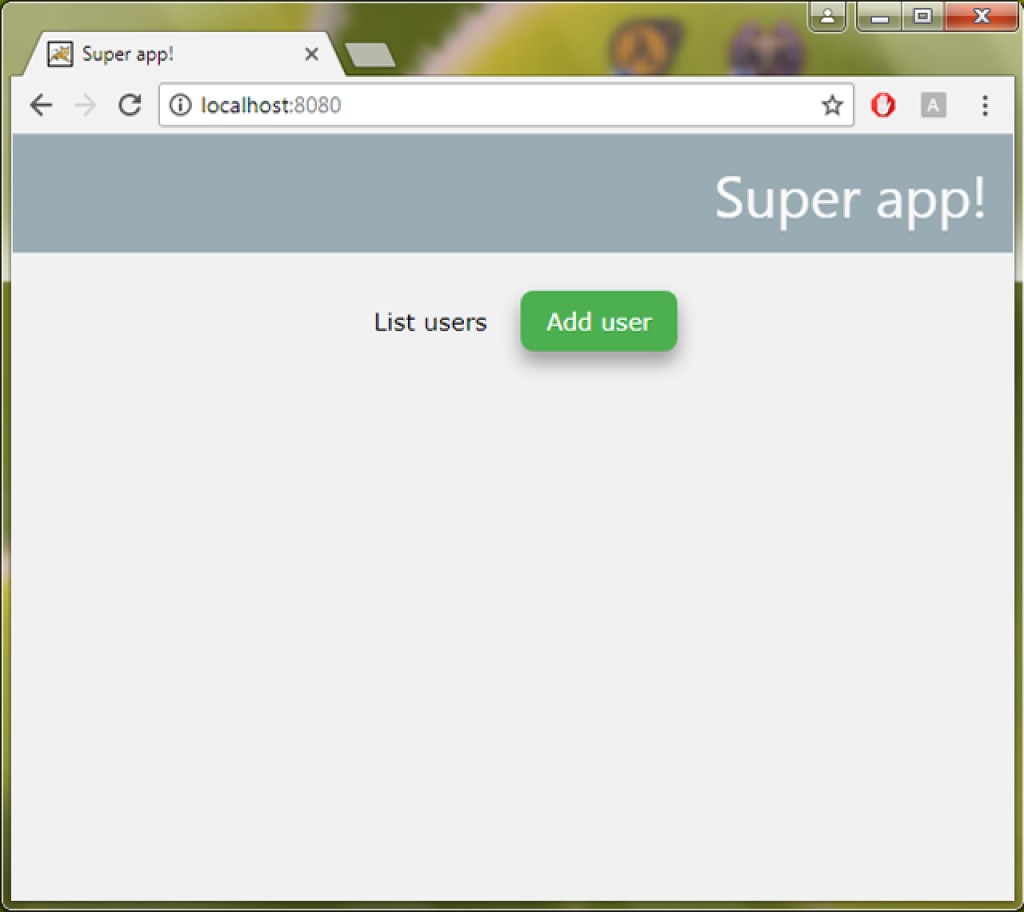Open the Chrome user profile button
This screenshot has width=1024, height=912.
click(828, 16)
